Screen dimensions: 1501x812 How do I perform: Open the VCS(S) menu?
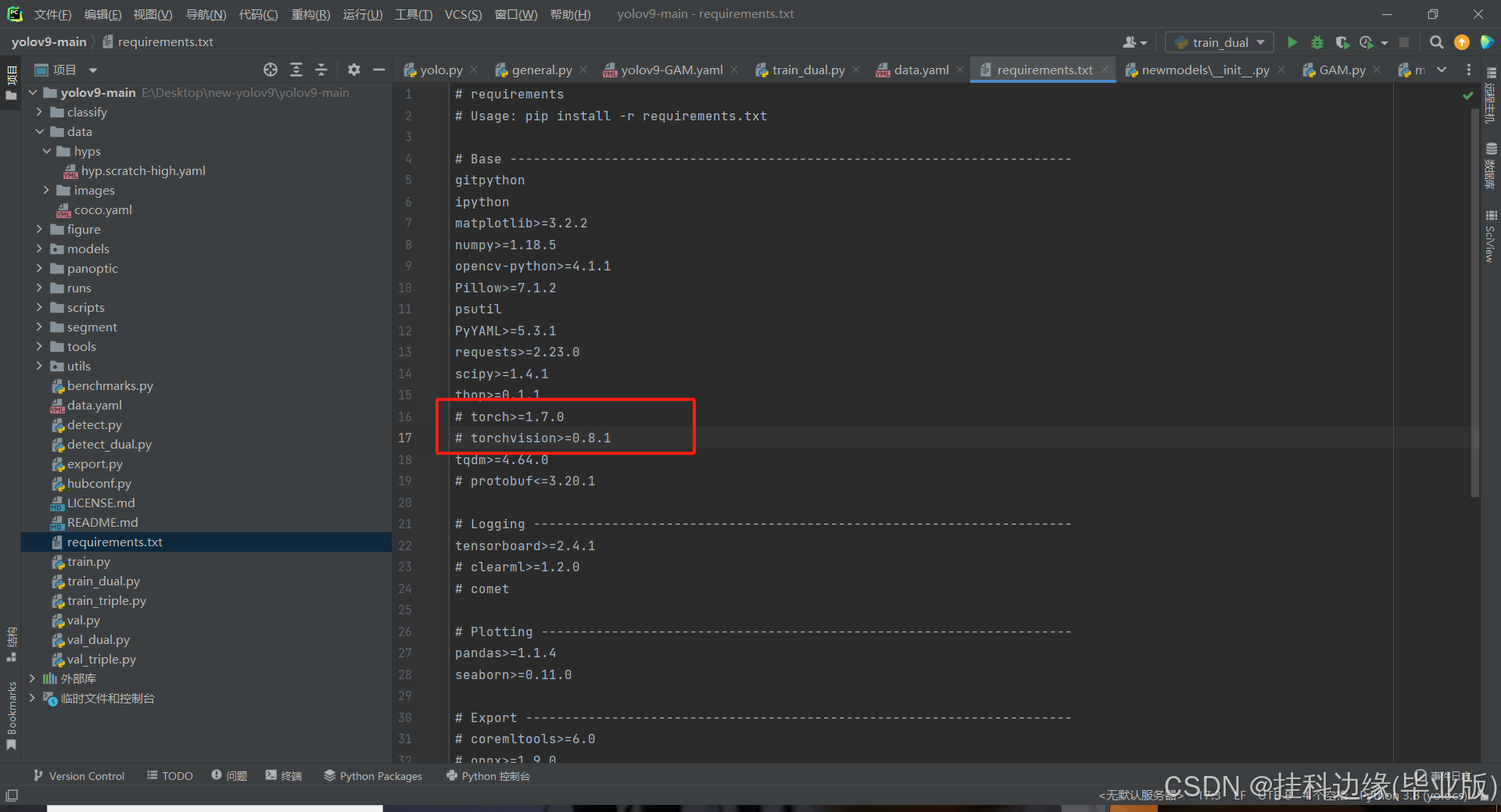464,14
